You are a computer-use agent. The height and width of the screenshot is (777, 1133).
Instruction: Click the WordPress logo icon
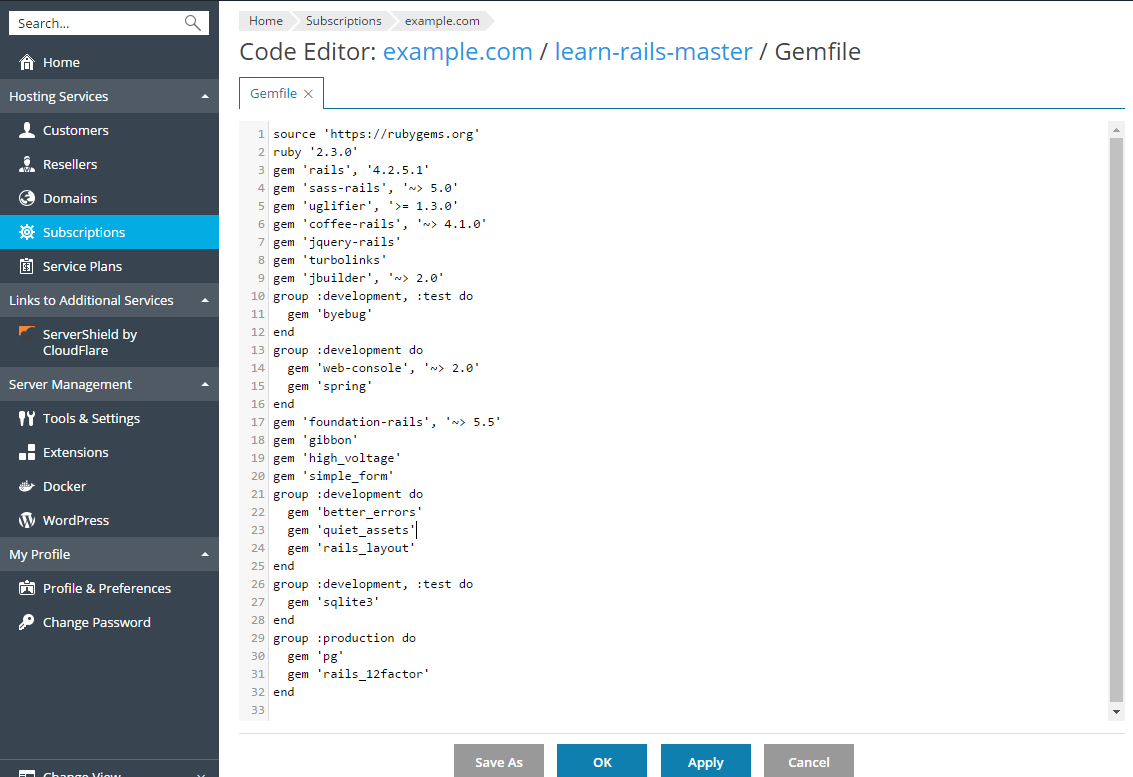(27, 520)
